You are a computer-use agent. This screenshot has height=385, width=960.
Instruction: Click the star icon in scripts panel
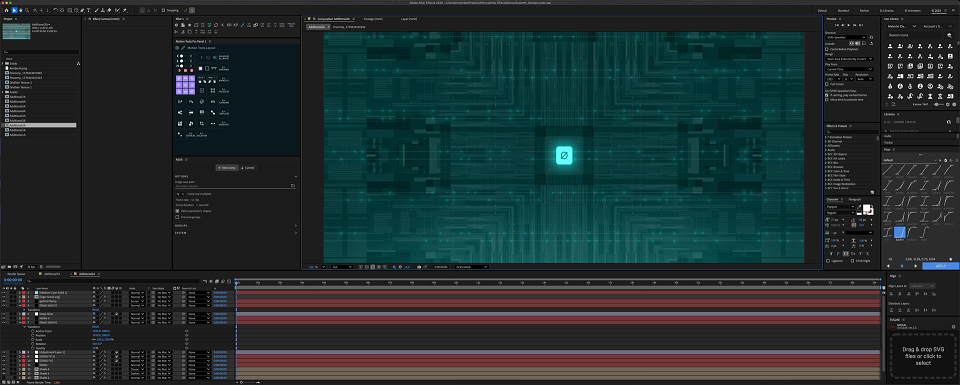pos(189,25)
